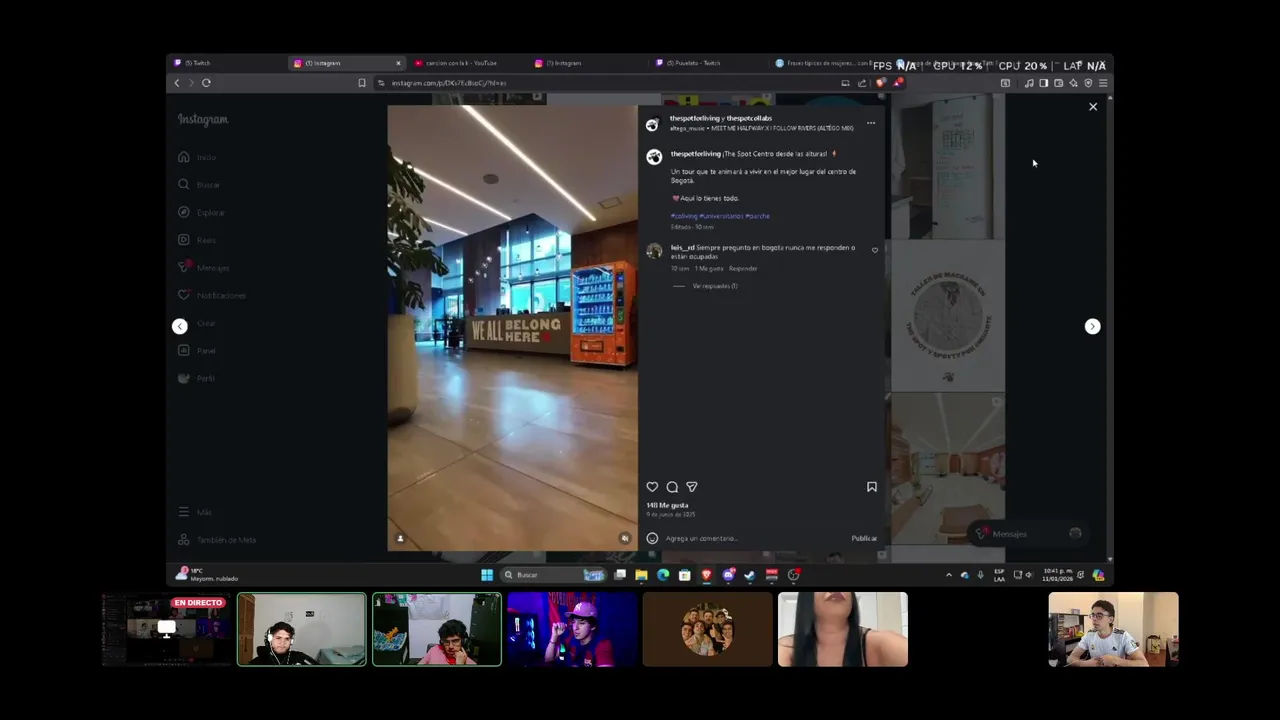Open Instagram Inicio in the sidebar
Screen dimensions: 1280x720
tap(197, 157)
